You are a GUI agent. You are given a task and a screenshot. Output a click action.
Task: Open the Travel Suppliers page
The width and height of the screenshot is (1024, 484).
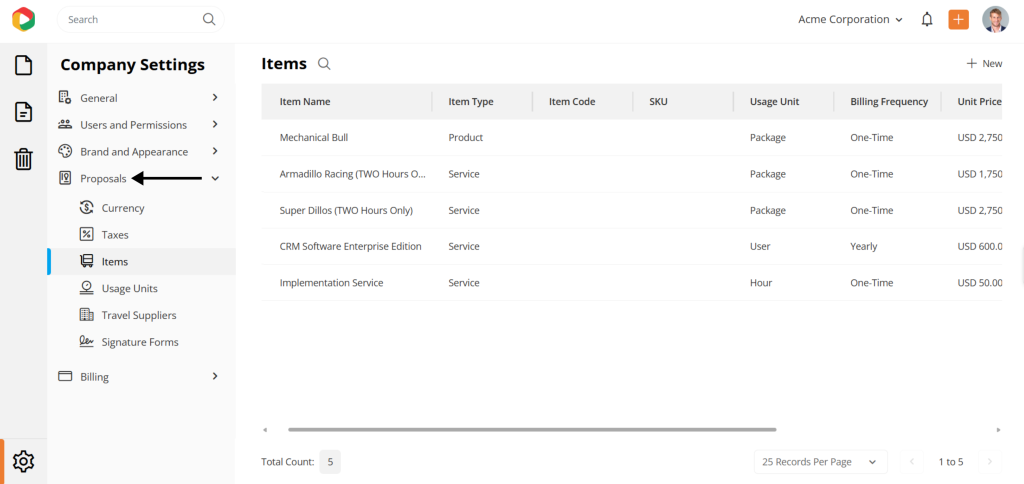click(x=139, y=315)
